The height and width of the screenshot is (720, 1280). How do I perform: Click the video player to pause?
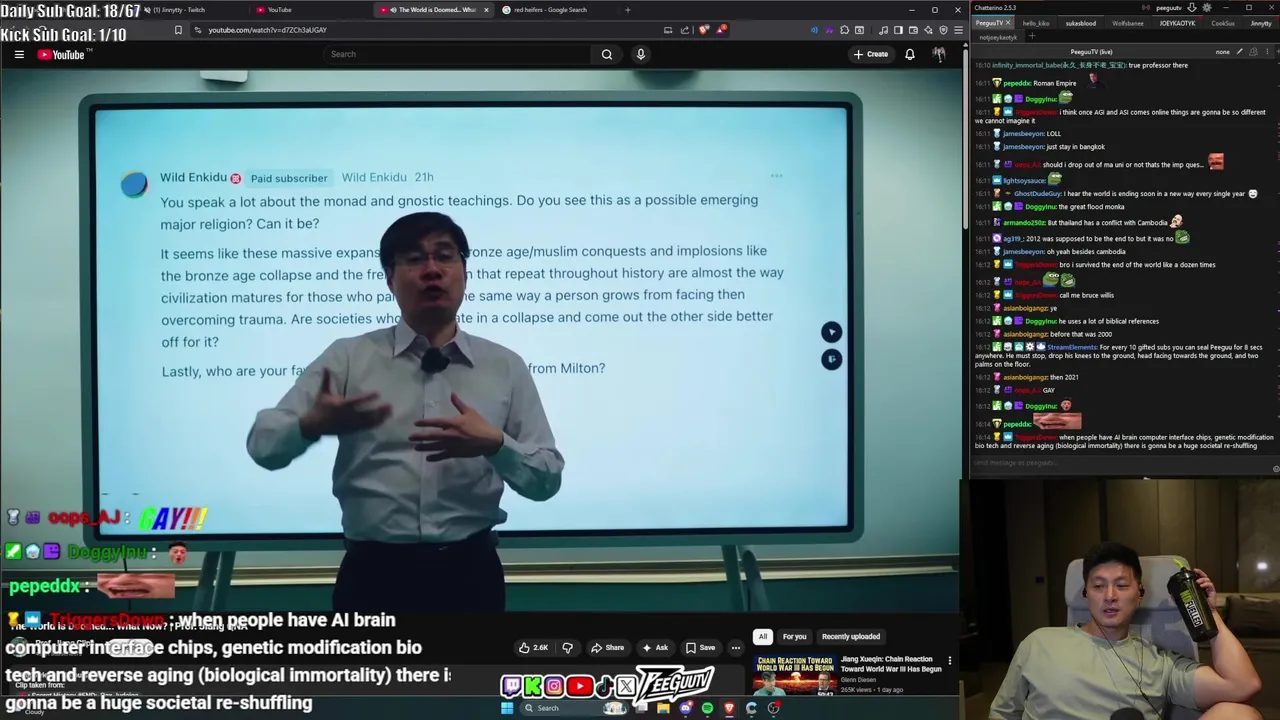[x=480, y=340]
